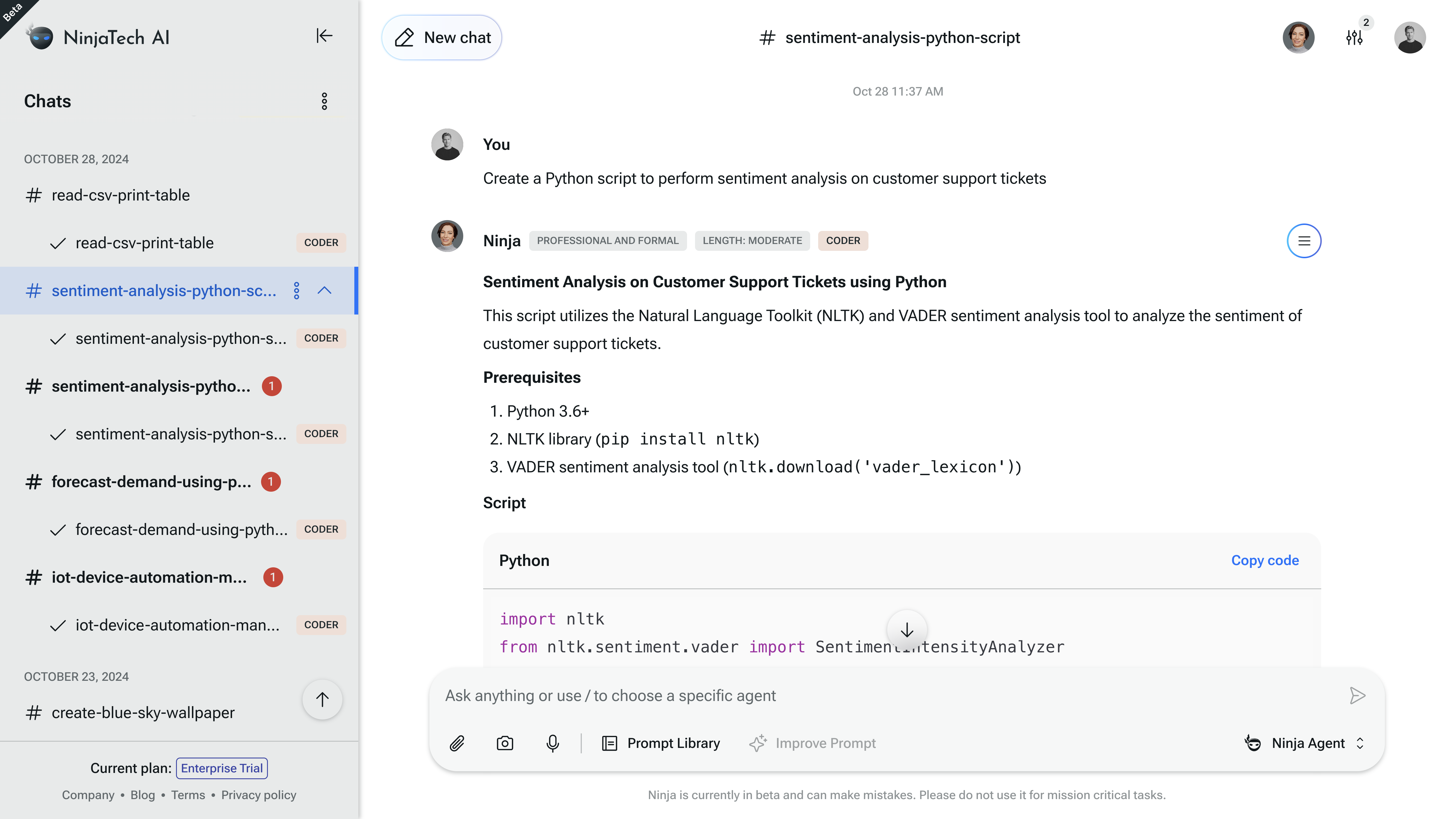The width and height of the screenshot is (1456, 819).
Task: Copy the Python code
Action: tap(1265, 560)
